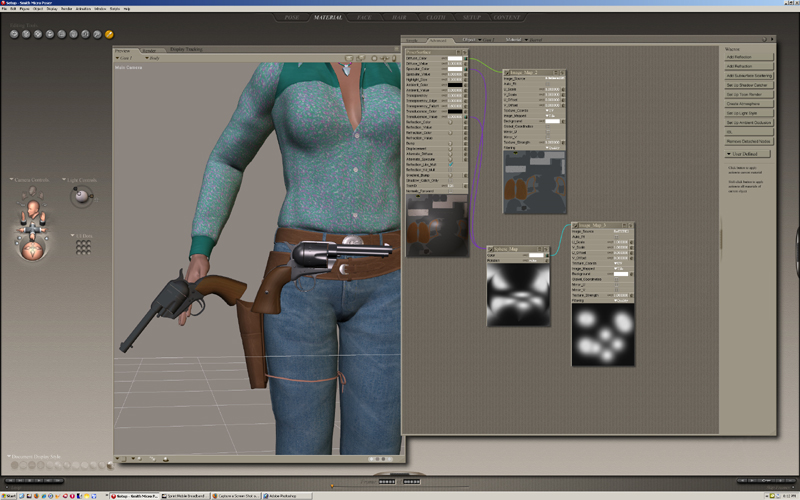Click the rightmost icon on PoserSurface title bar
This screenshot has width=800, height=500.
[464, 52]
